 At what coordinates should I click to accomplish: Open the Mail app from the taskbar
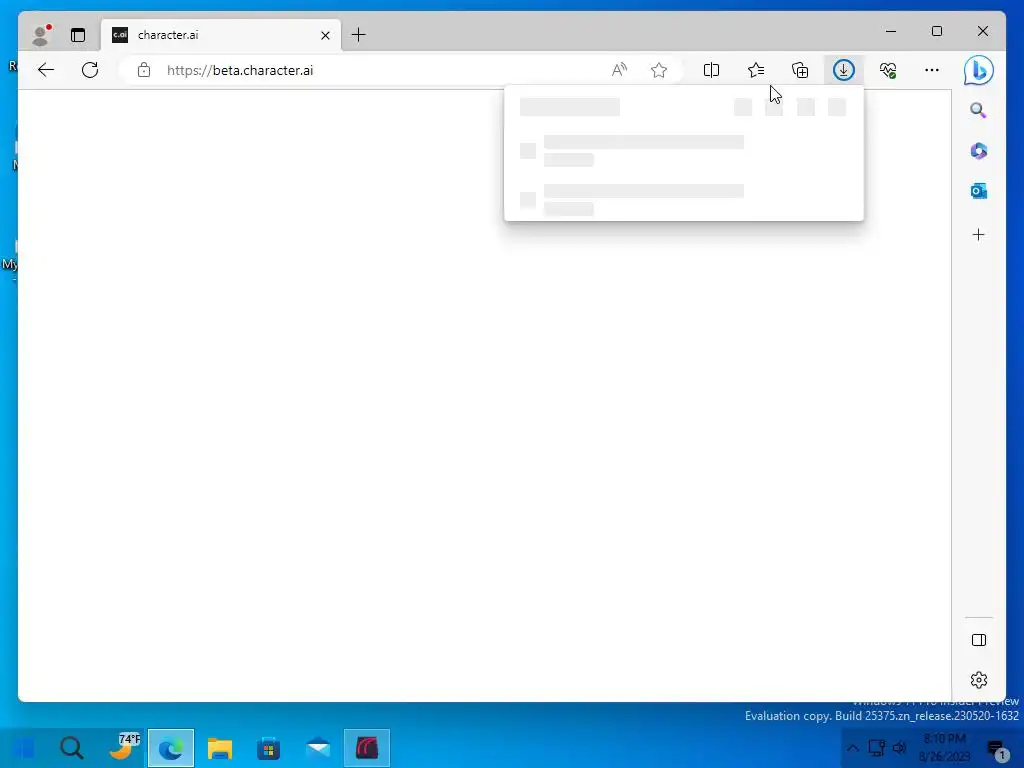[x=318, y=748]
